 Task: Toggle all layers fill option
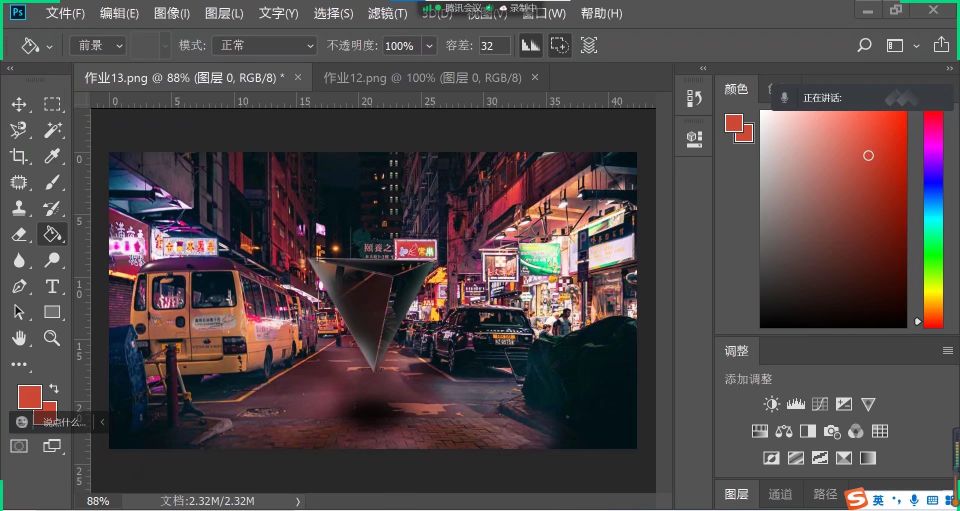pos(589,46)
